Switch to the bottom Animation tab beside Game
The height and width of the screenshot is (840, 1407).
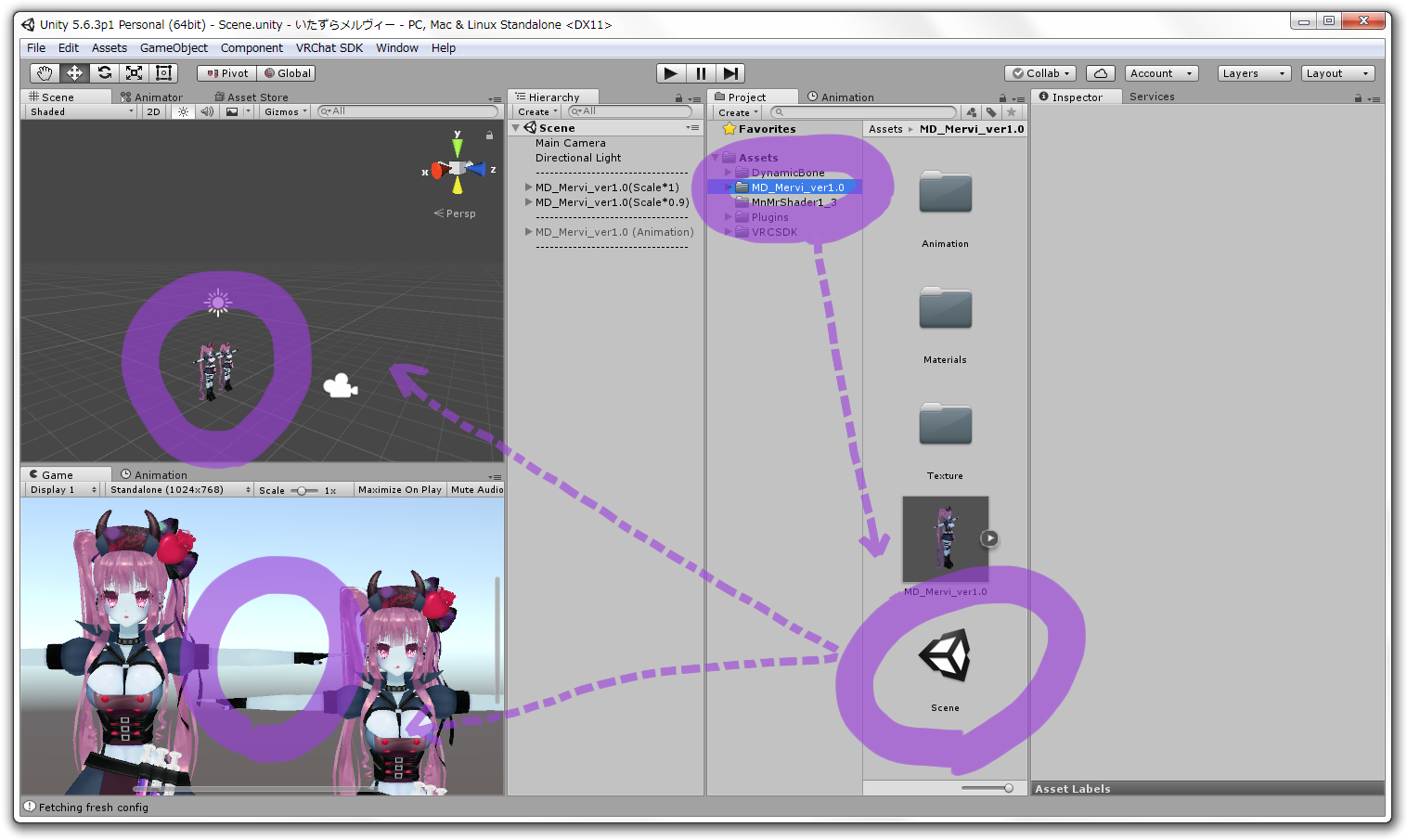pos(154,474)
